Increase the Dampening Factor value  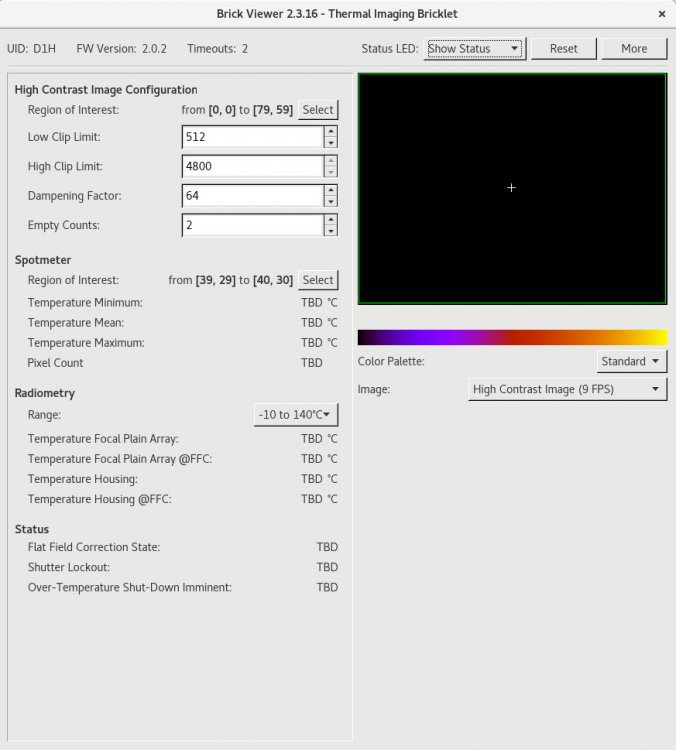click(x=331, y=190)
